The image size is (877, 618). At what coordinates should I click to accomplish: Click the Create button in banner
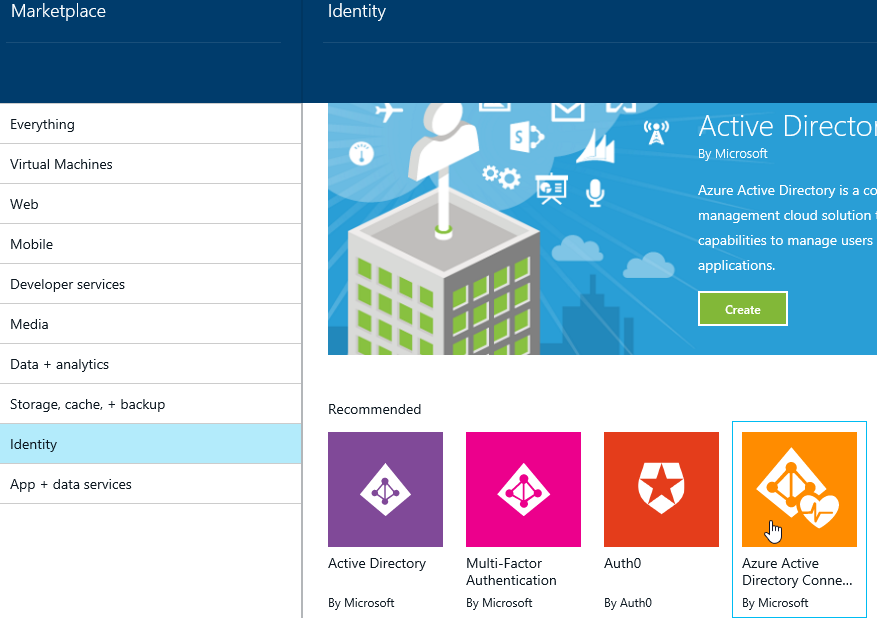pos(742,309)
